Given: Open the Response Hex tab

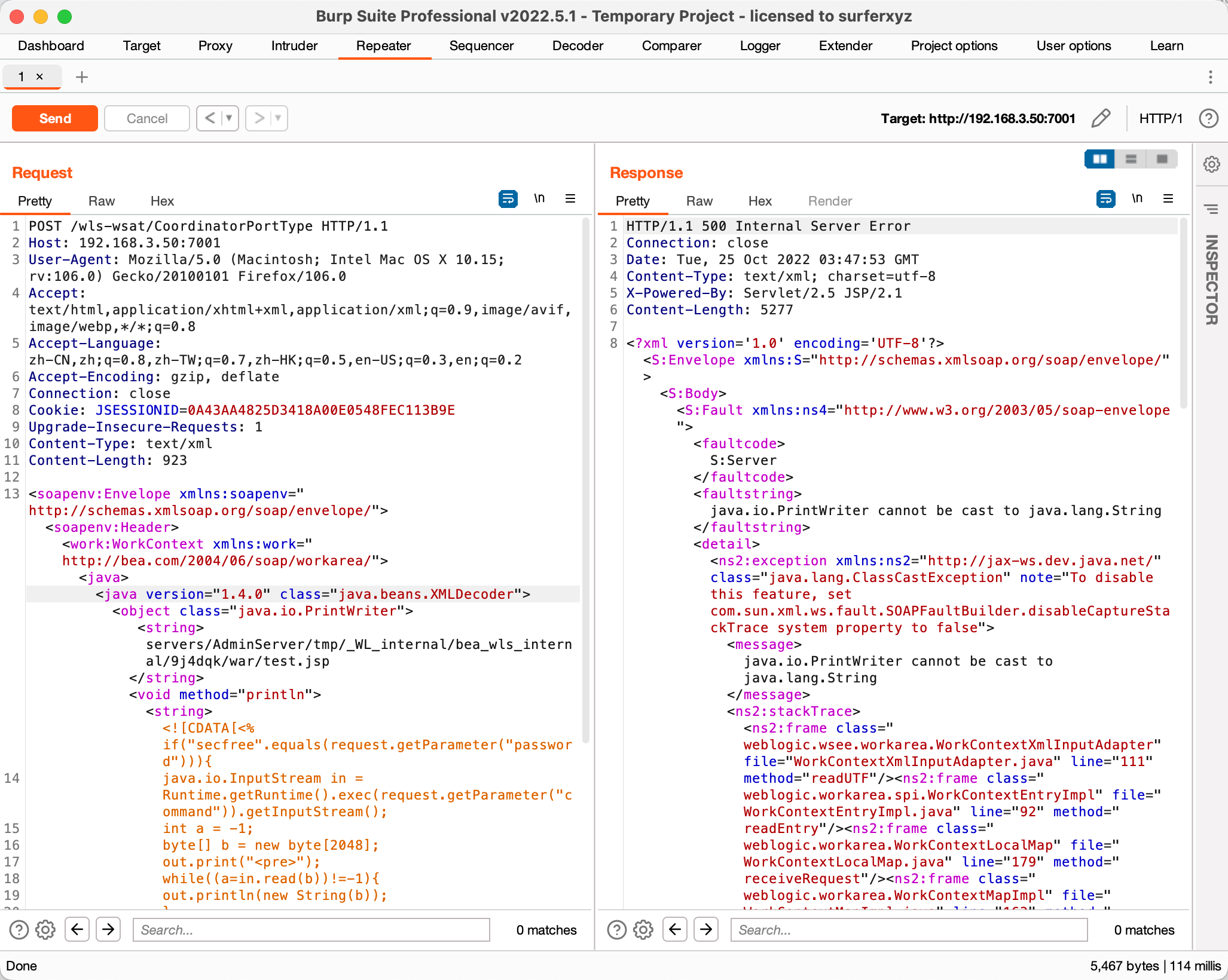Looking at the screenshot, I should [x=759, y=201].
